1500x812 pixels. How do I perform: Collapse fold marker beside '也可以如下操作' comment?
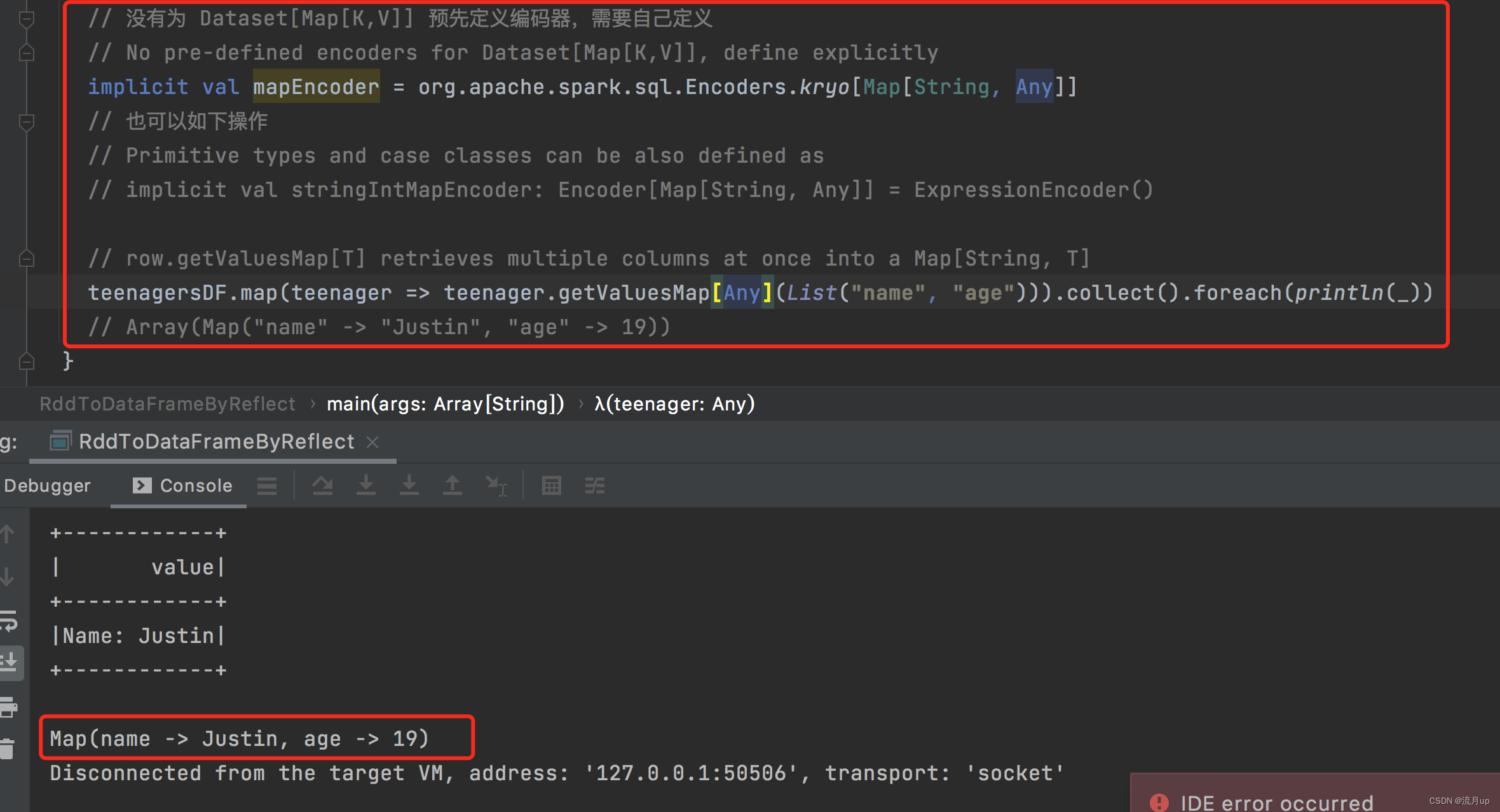tap(26, 121)
